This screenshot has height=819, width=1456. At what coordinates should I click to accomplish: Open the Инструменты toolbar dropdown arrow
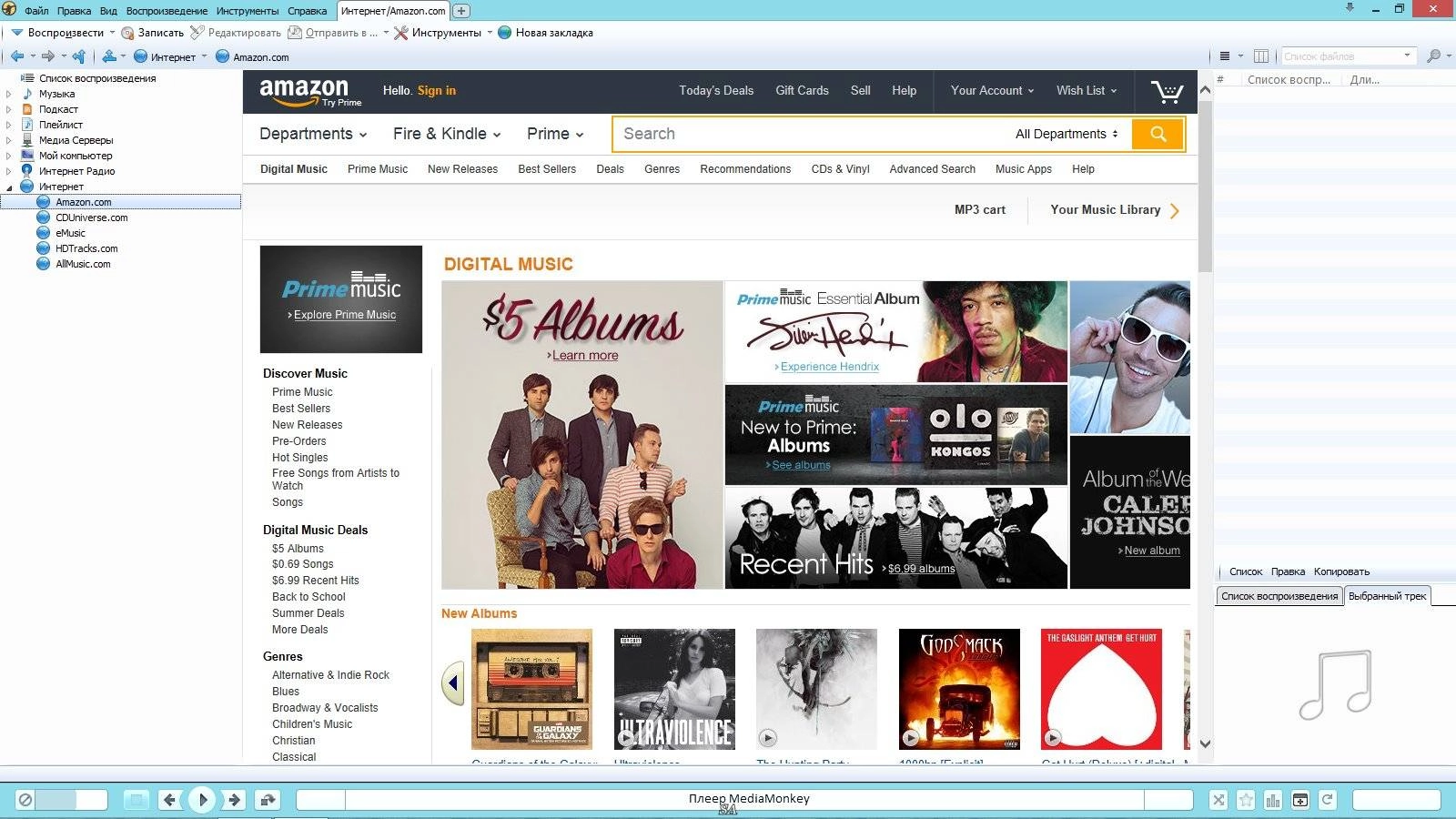point(490,33)
